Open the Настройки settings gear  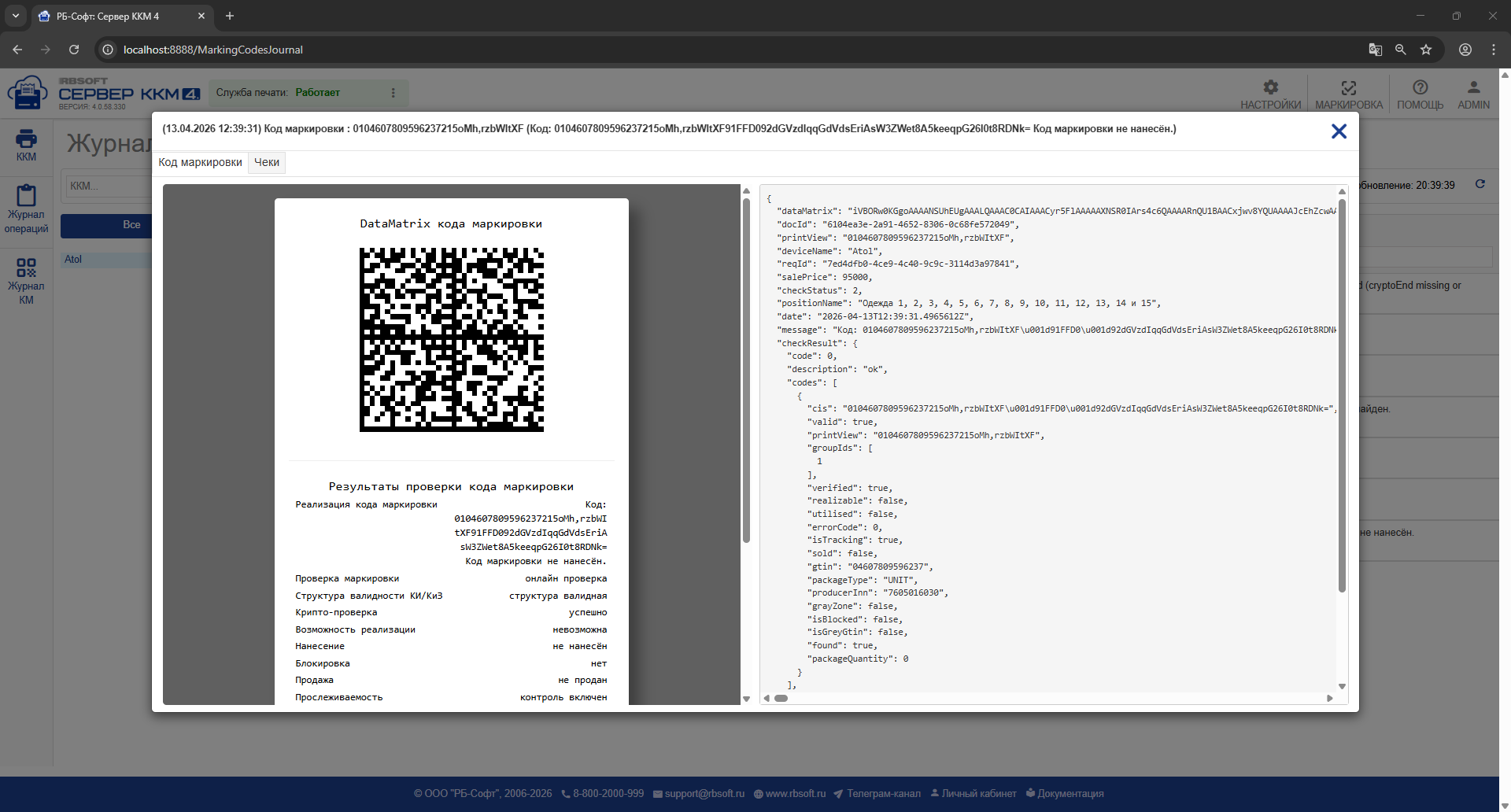tap(1270, 94)
